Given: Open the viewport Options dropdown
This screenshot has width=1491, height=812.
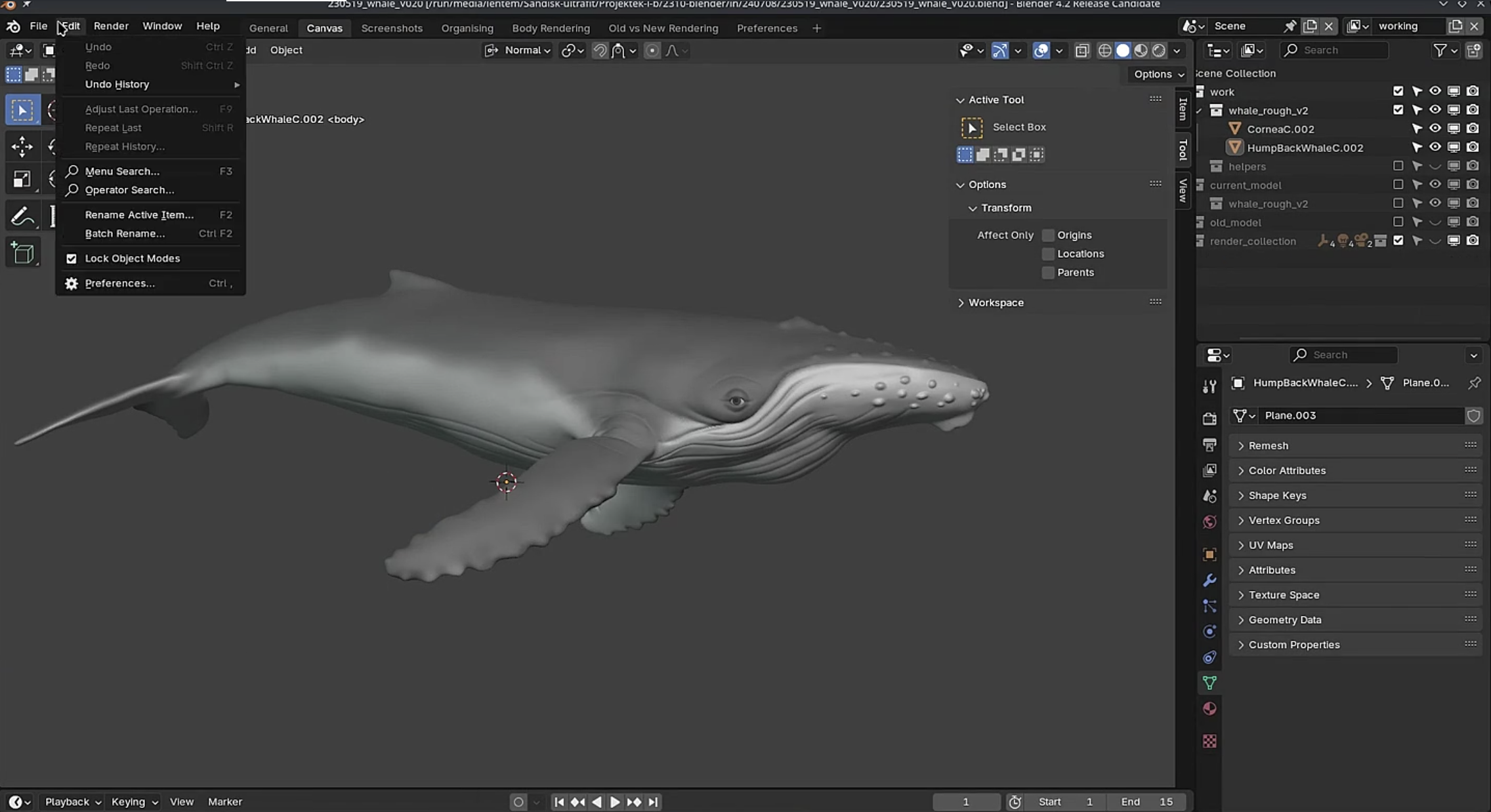Looking at the screenshot, I should [x=1158, y=74].
